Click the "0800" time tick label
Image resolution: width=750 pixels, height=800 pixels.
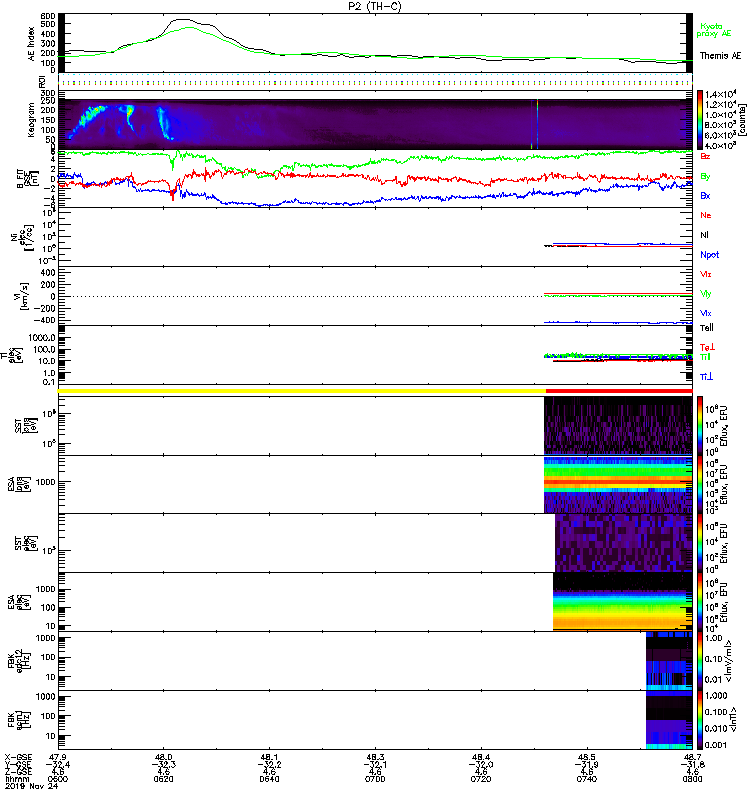point(692,779)
